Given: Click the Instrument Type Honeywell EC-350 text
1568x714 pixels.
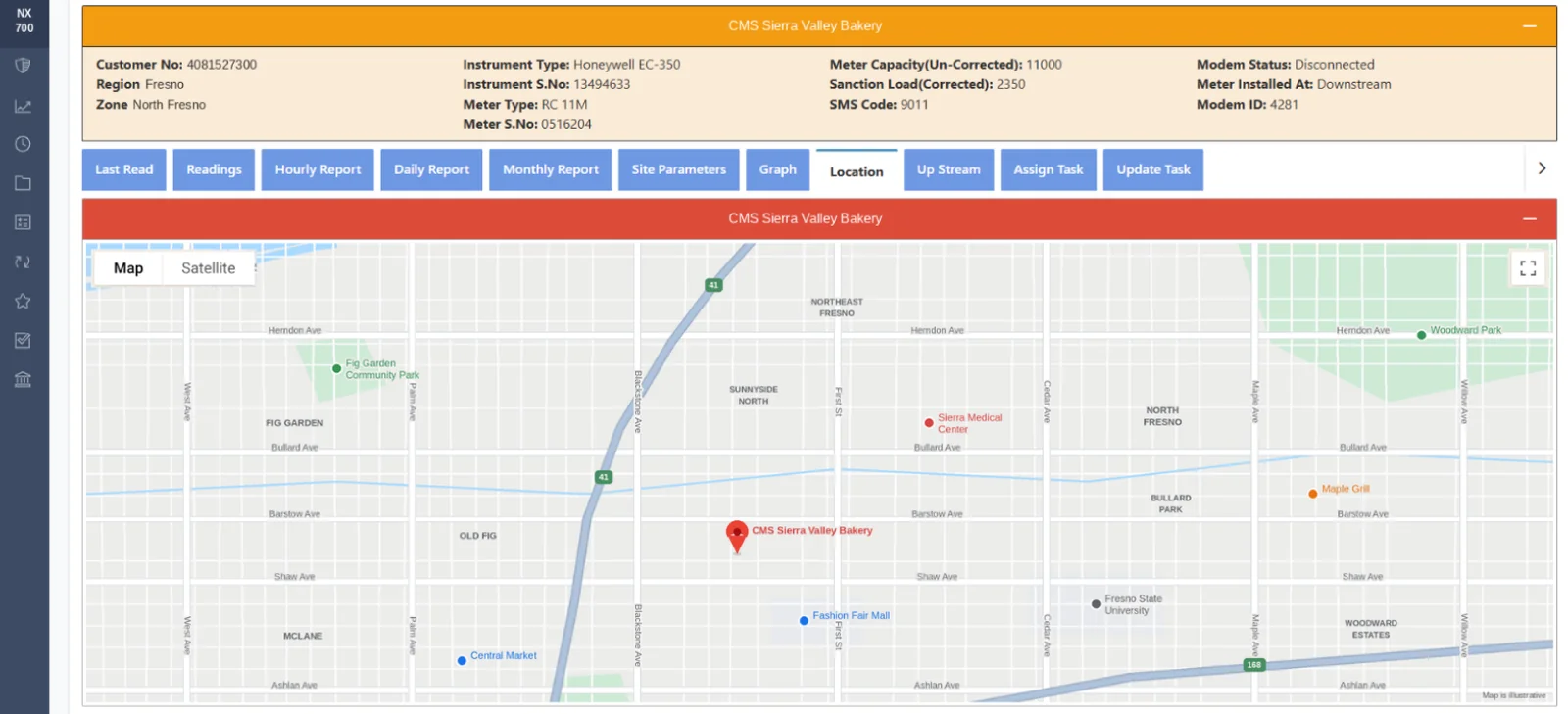Looking at the screenshot, I should (x=627, y=65).
